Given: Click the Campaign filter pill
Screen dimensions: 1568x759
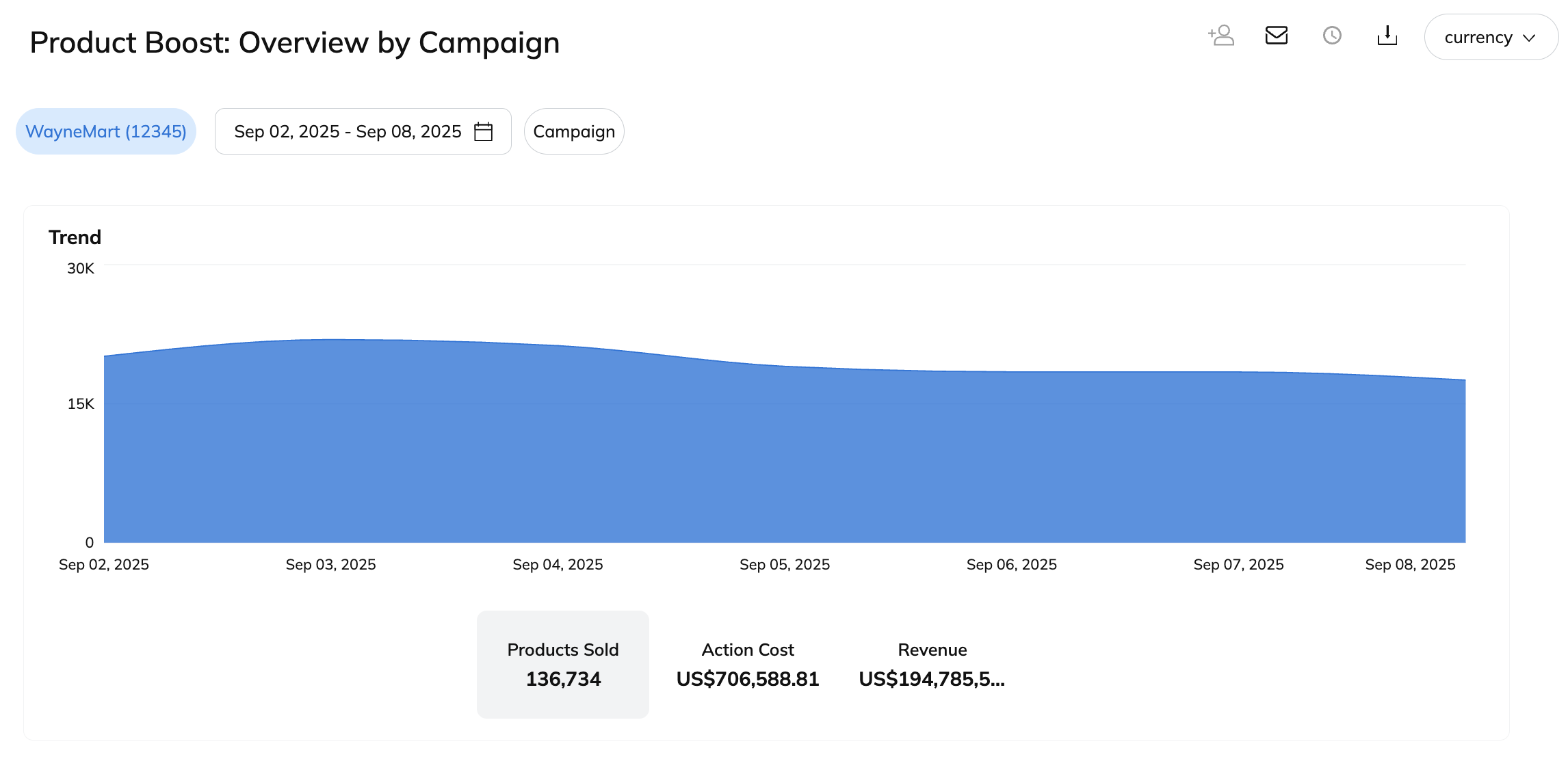Looking at the screenshot, I should 574,131.
